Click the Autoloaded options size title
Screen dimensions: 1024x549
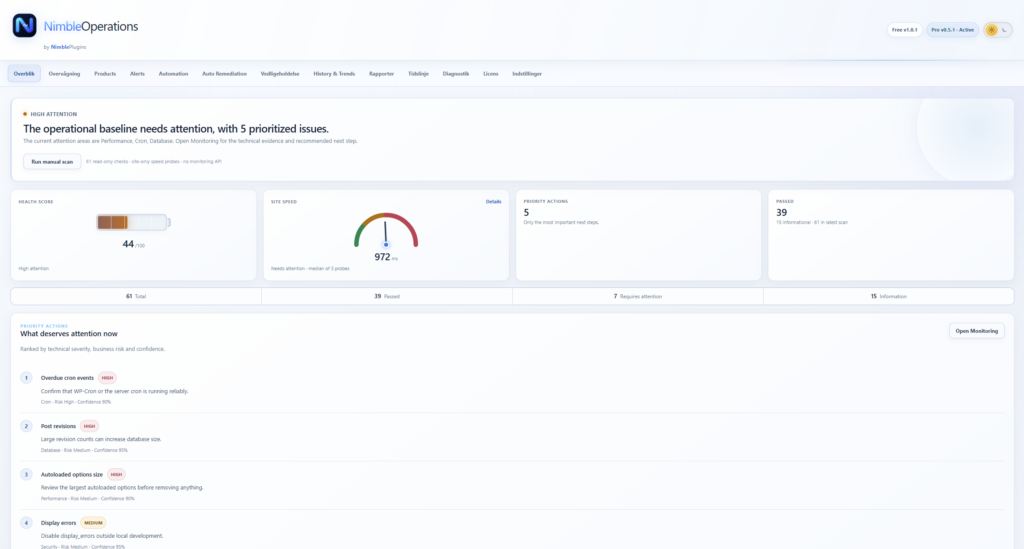tap(72, 475)
